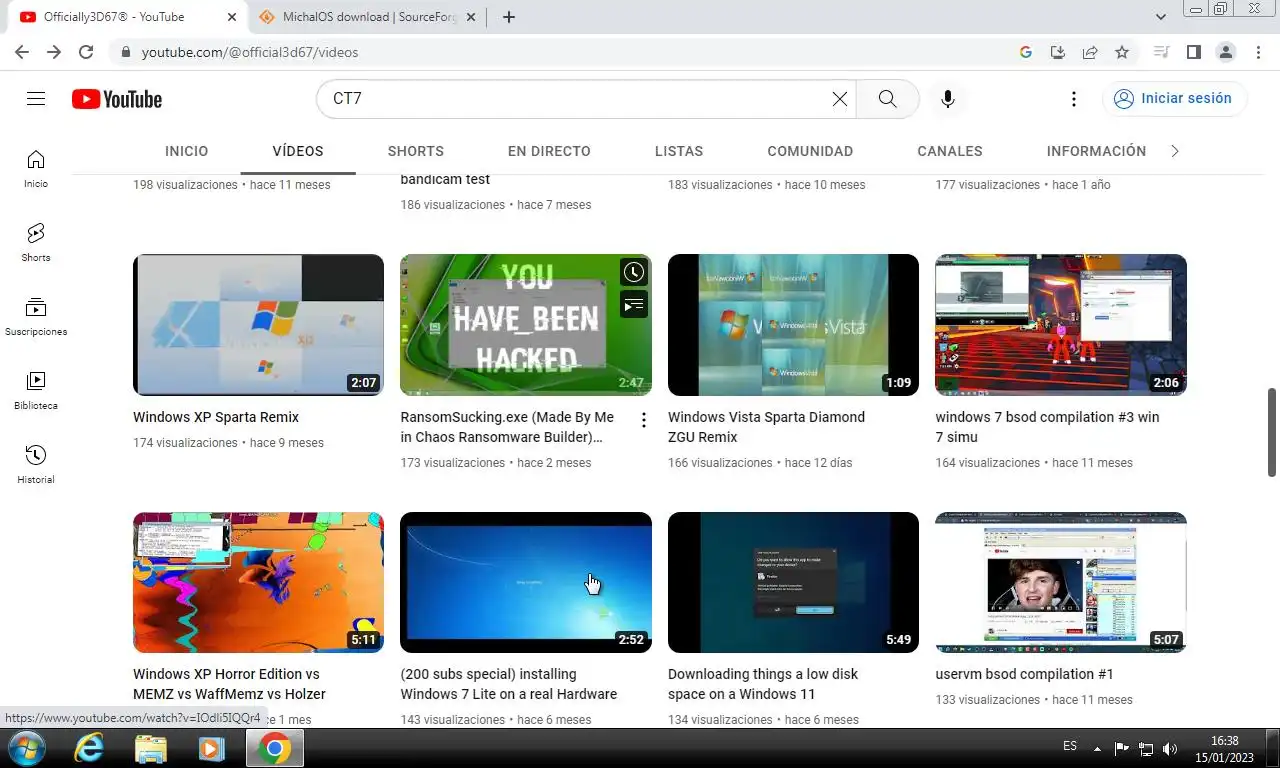Open Shorts from the sidebar
Image resolution: width=1280 pixels, height=768 pixels.
36,243
